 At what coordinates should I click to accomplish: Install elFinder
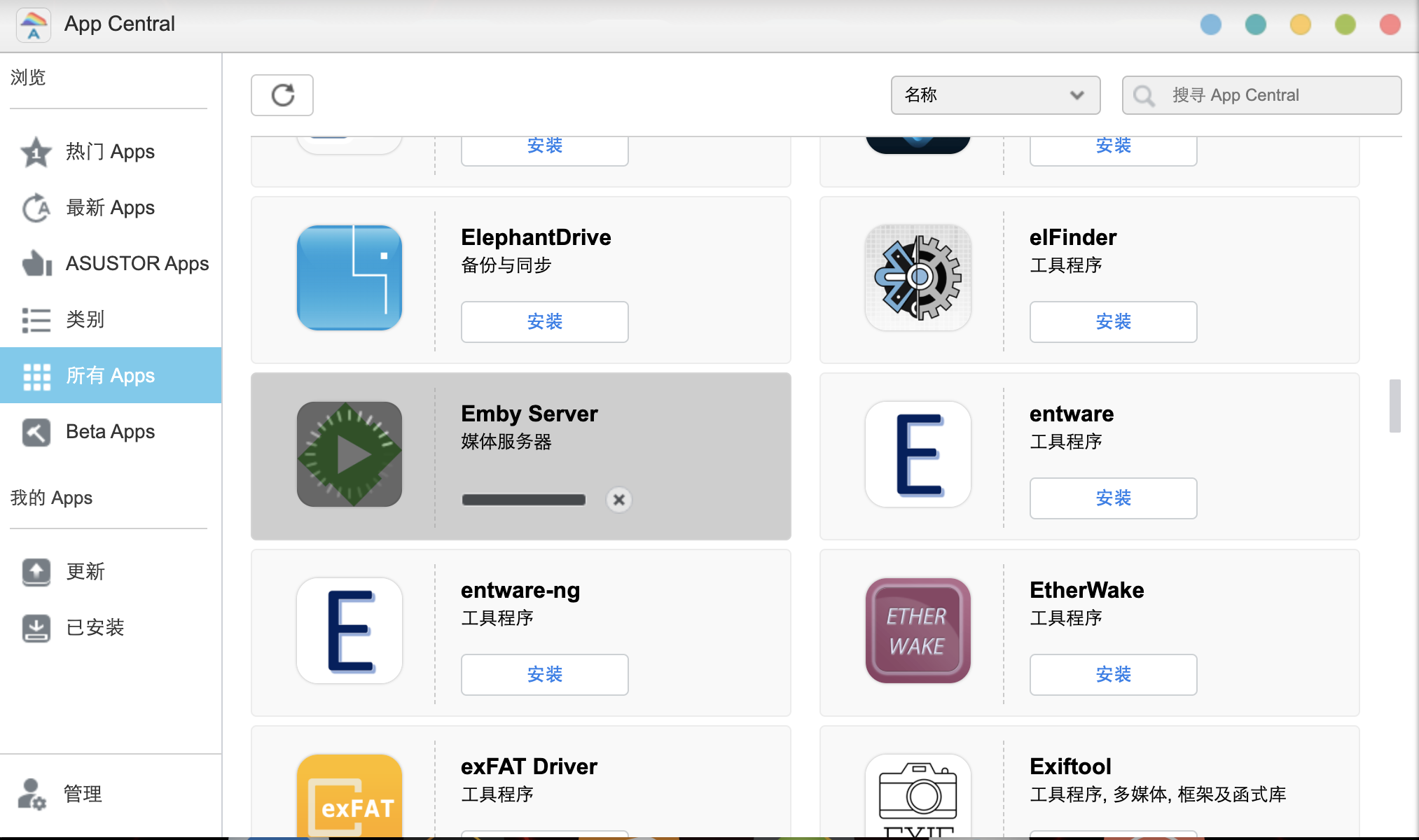tap(1114, 322)
